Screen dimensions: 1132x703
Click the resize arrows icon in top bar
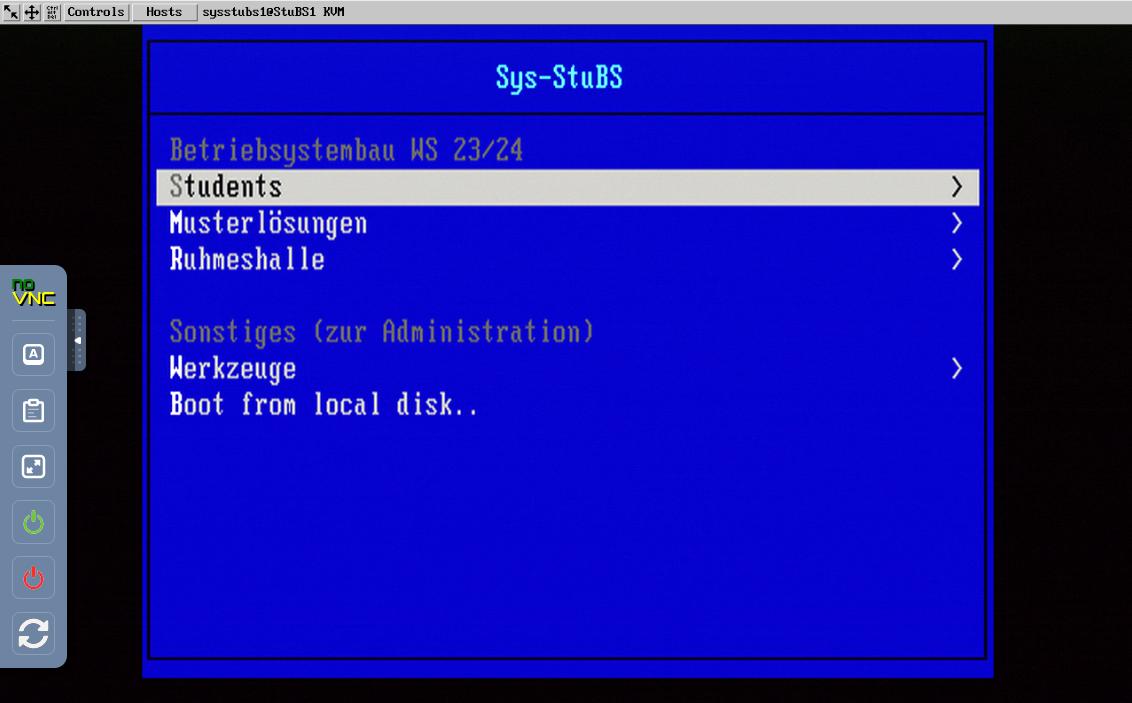pos(12,12)
